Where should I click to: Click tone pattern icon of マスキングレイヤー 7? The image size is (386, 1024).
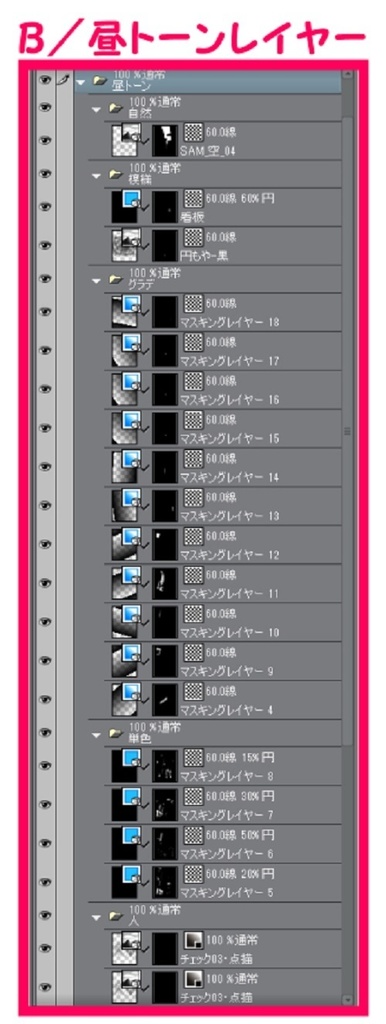coord(193,797)
